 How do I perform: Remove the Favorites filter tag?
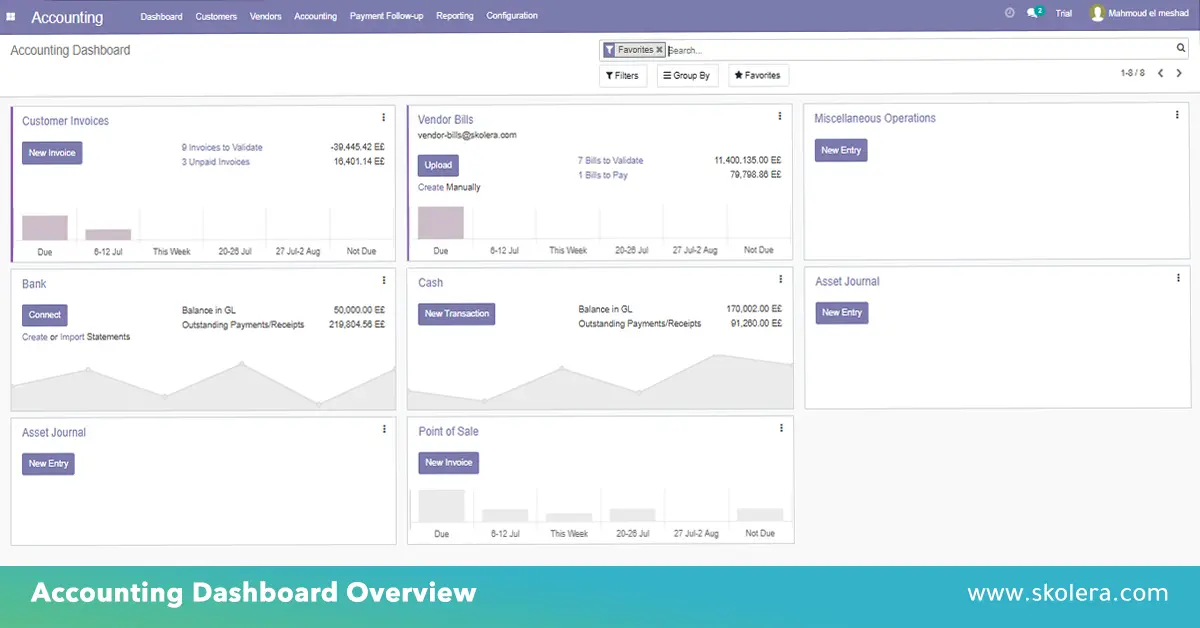pyautogui.click(x=659, y=49)
